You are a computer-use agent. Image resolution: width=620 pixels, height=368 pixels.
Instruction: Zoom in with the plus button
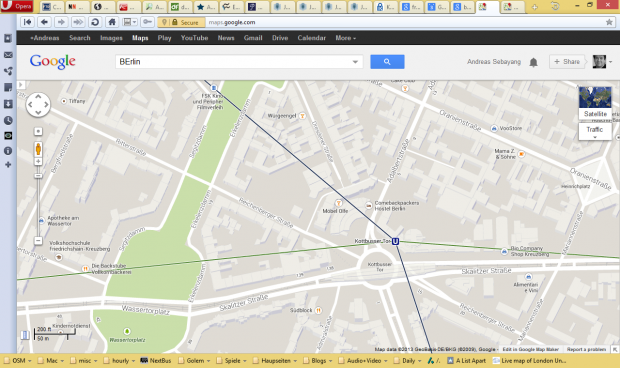38,161
